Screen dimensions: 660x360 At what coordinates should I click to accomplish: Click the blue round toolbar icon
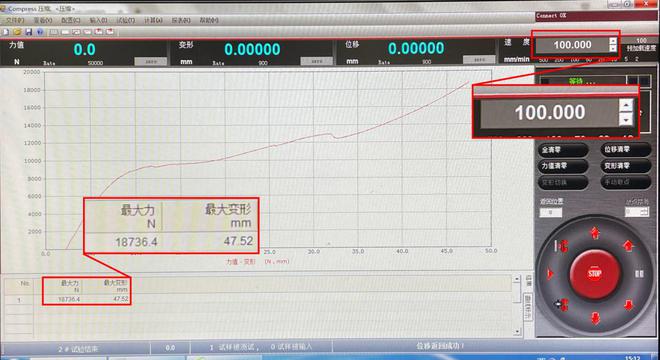tap(40, 32)
